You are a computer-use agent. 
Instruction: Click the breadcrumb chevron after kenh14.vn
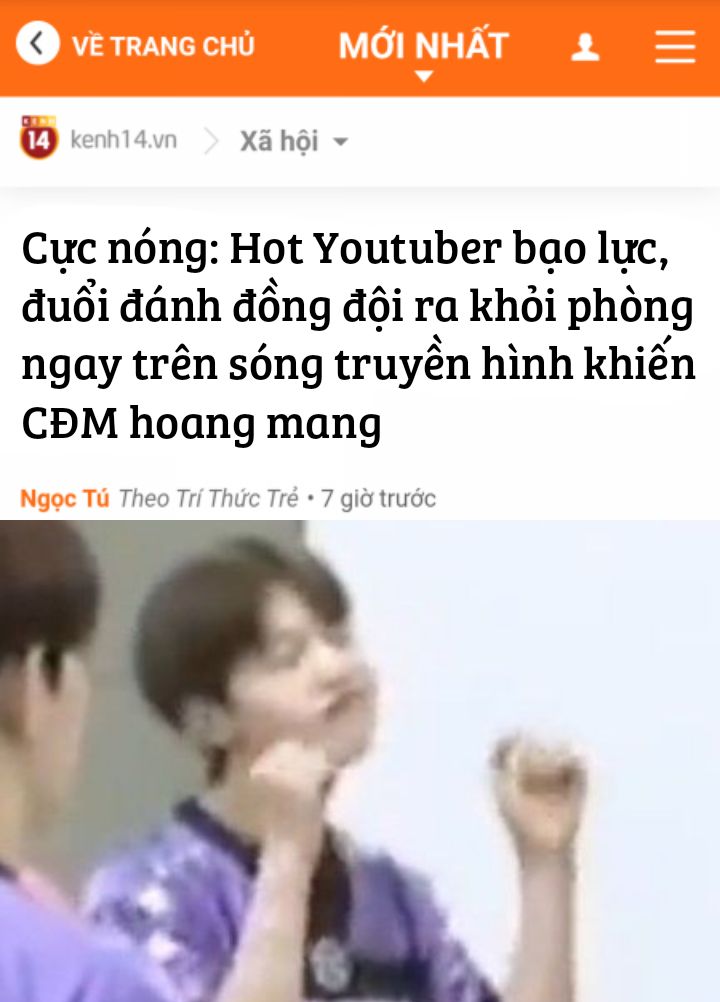click(210, 141)
